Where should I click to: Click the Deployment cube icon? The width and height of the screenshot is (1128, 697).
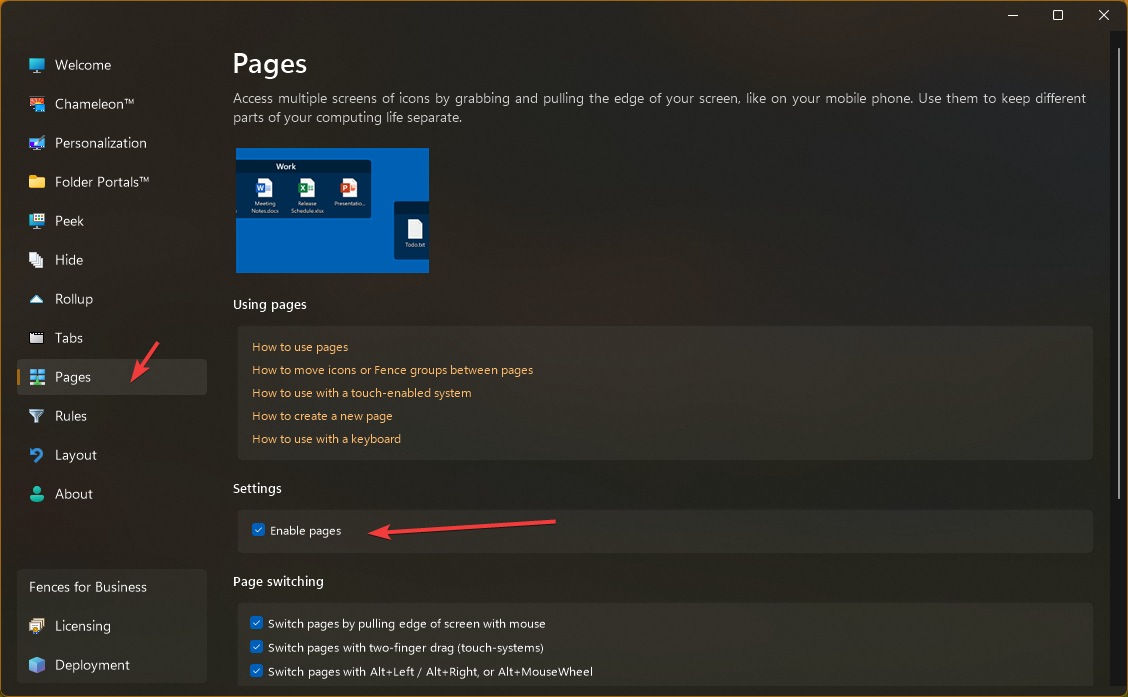pyautogui.click(x=37, y=665)
